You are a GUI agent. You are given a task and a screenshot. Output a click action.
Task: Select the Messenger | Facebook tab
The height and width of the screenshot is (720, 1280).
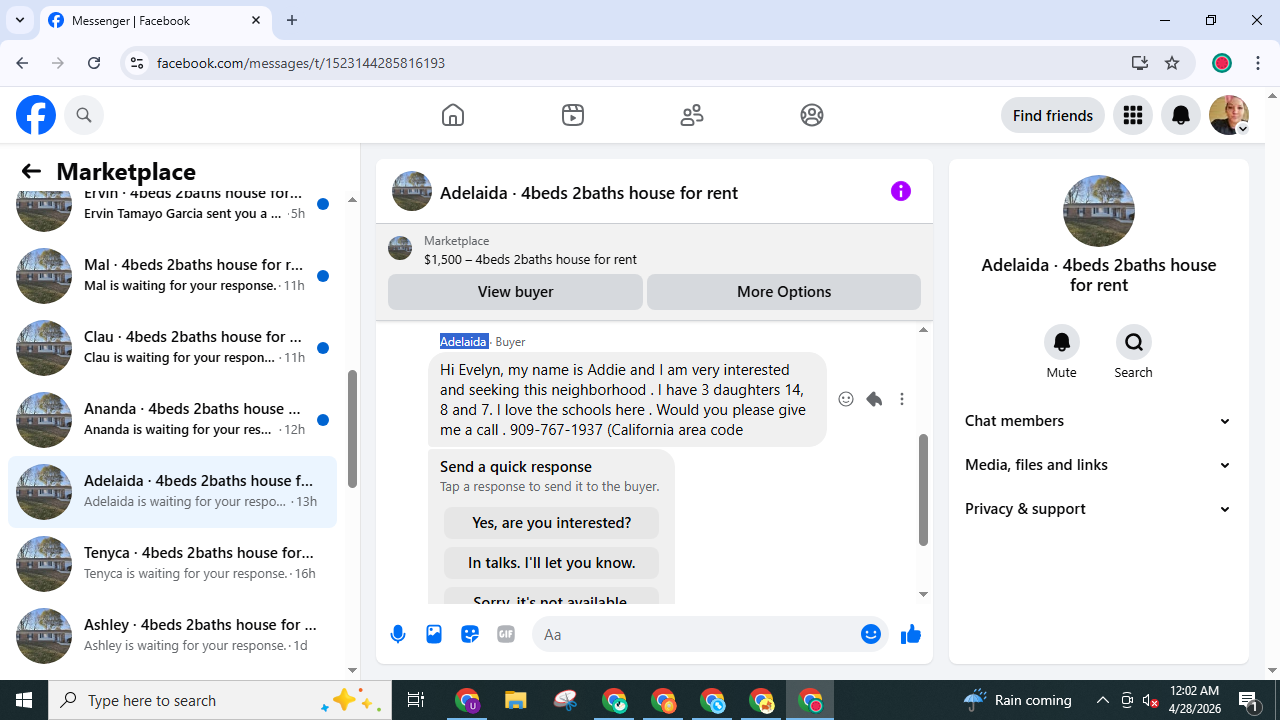point(155,20)
